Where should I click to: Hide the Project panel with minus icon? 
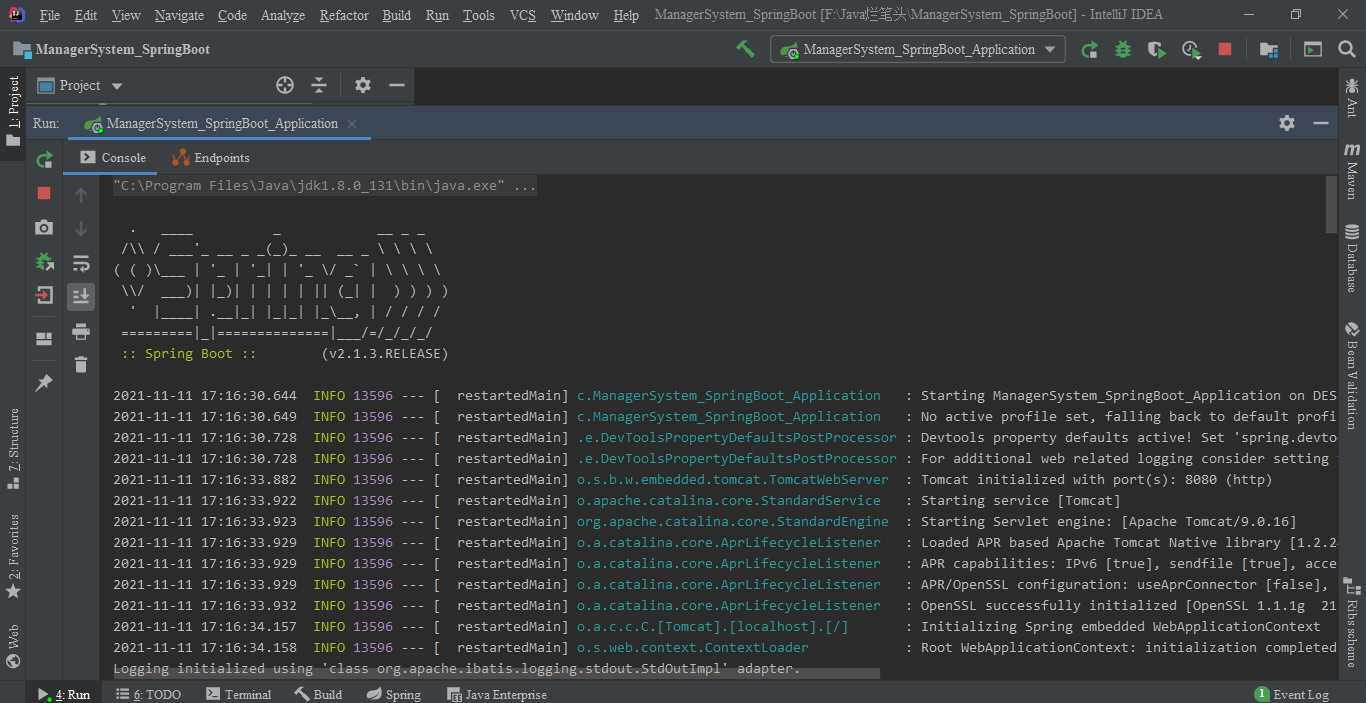point(396,86)
